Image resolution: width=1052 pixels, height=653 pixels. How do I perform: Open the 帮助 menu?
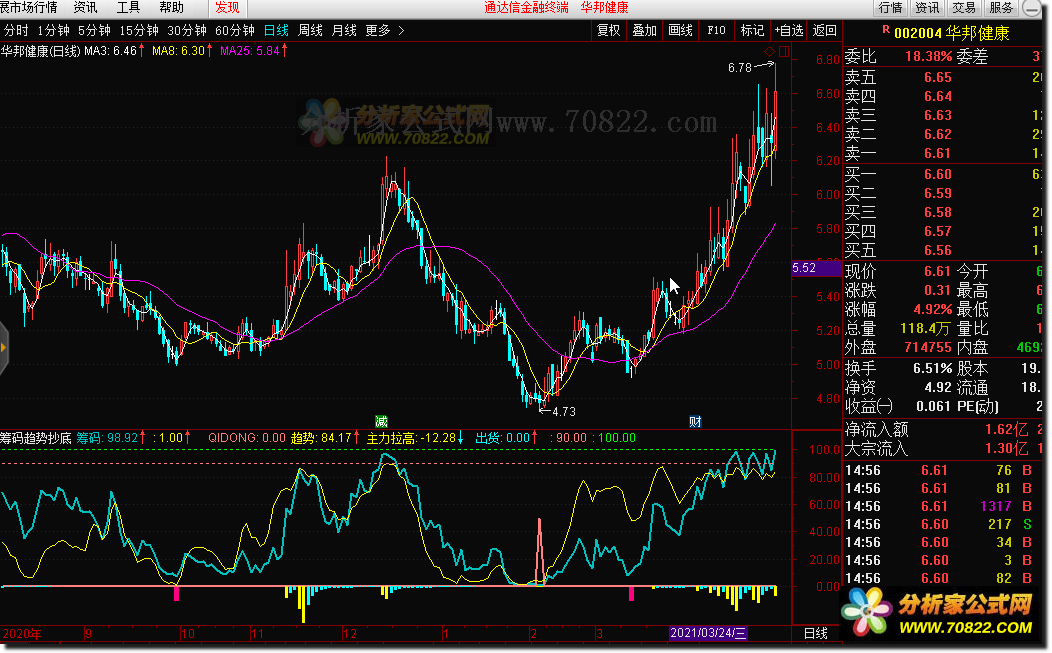pyautogui.click(x=172, y=8)
